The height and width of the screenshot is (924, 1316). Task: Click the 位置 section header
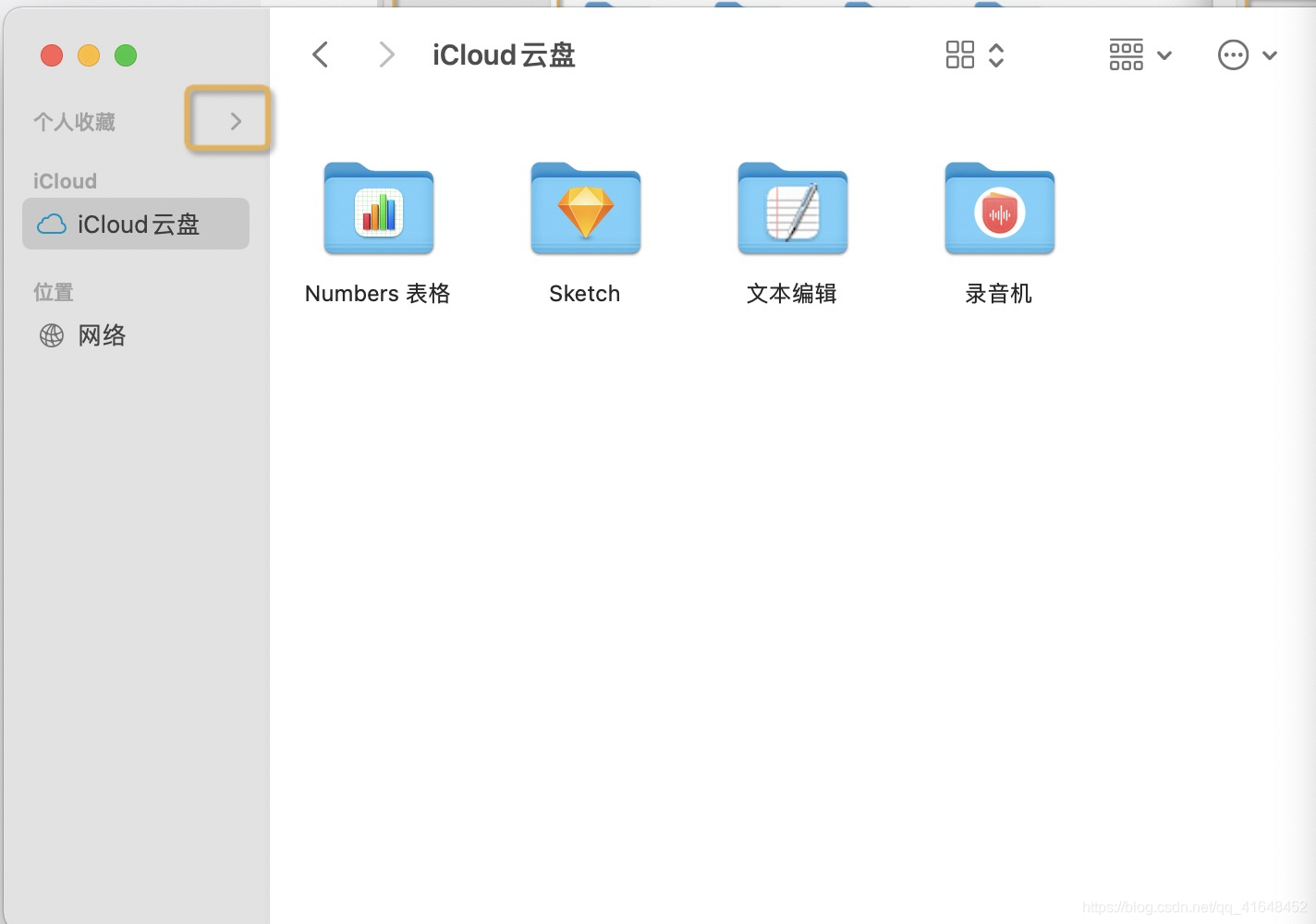(54, 292)
